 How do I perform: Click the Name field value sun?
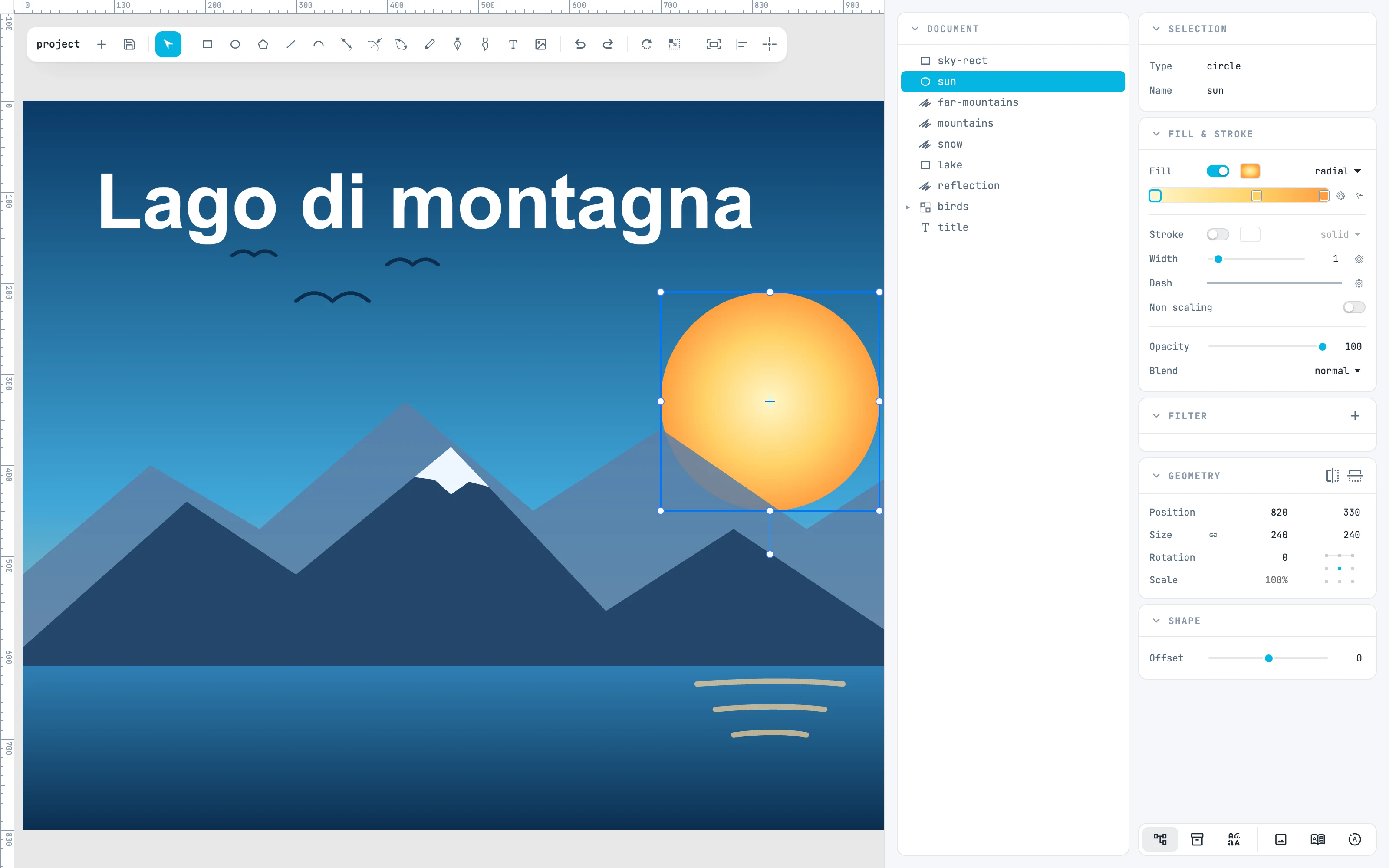coord(1215,91)
